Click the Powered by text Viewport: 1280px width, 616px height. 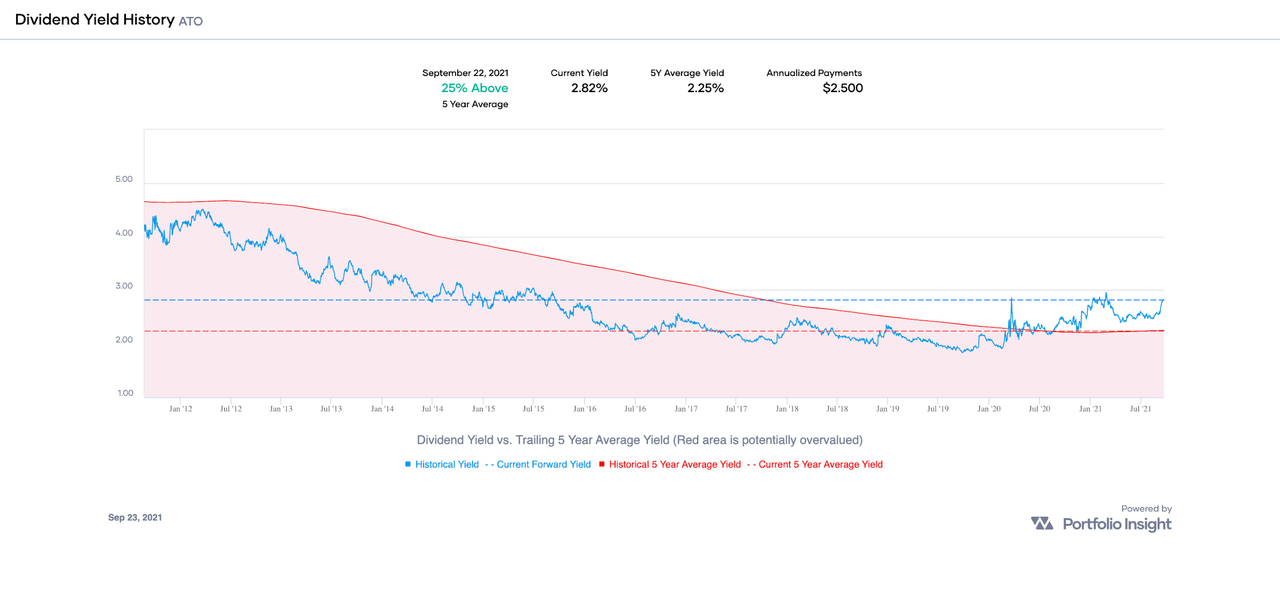click(1148, 508)
